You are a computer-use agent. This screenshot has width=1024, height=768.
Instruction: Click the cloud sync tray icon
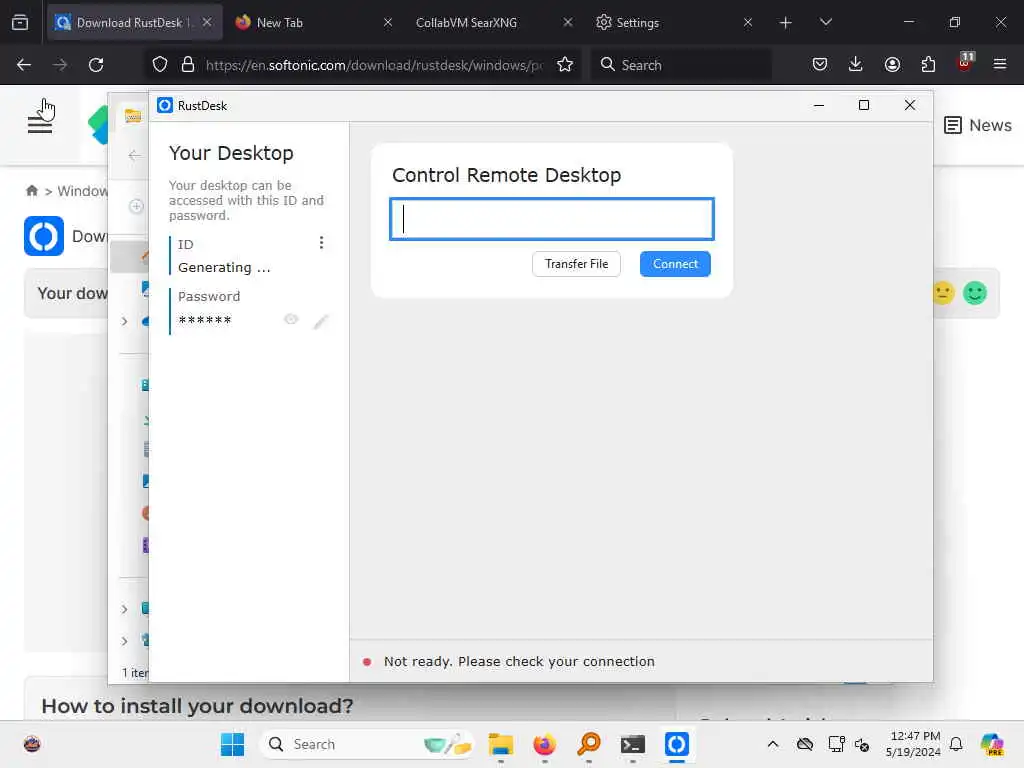click(x=805, y=744)
